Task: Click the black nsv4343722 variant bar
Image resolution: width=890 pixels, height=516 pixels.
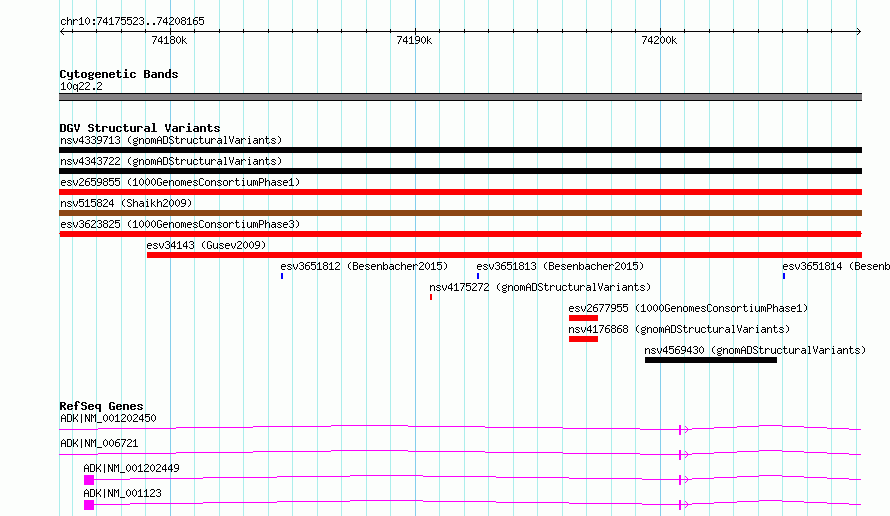Action: point(460,171)
